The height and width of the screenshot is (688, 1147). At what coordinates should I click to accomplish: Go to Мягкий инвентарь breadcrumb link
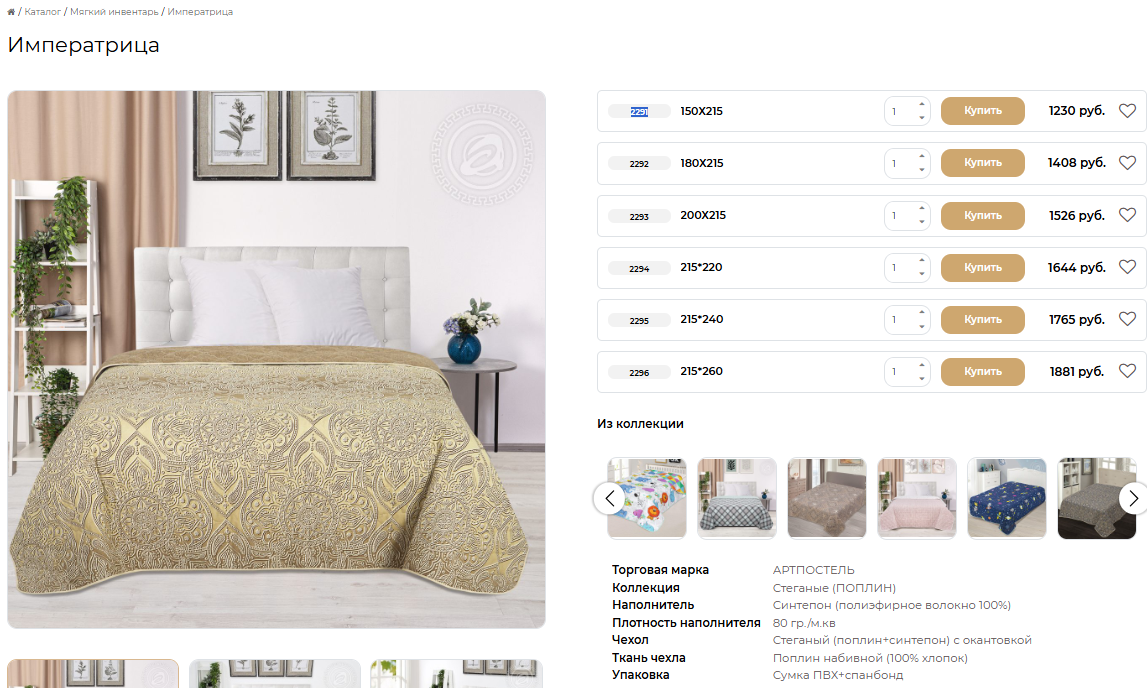click(x=114, y=12)
